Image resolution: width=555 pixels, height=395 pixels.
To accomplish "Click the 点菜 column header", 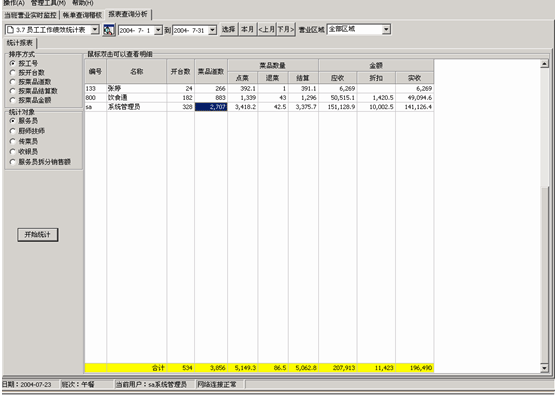I will tap(242, 78).
